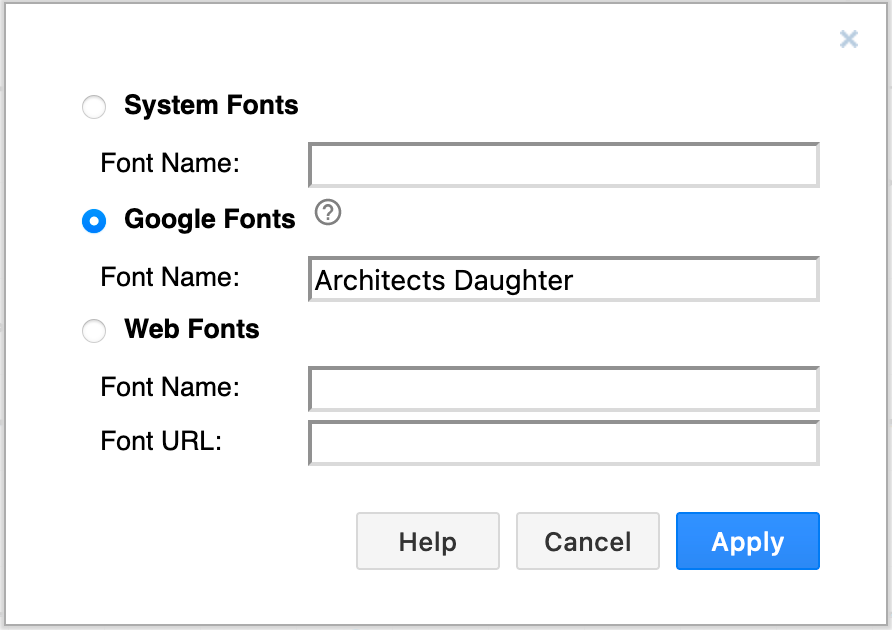This screenshot has height=630, width=892.
Task: Click the Font Name label under Google Fonts
Action: pyautogui.click(x=166, y=277)
